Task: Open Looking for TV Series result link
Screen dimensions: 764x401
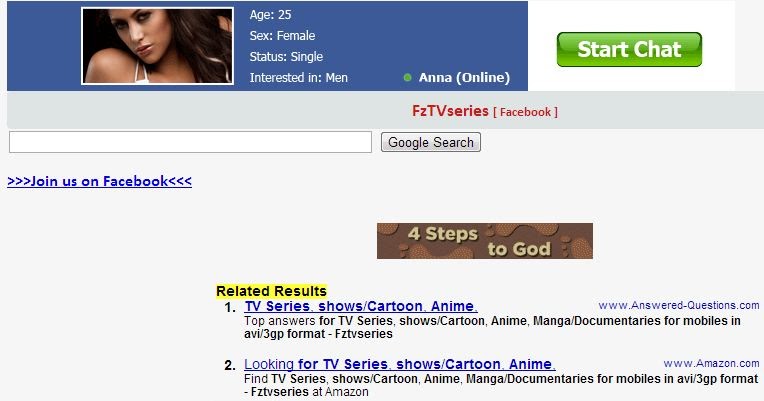Action: pyautogui.click(x=400, y=364)
